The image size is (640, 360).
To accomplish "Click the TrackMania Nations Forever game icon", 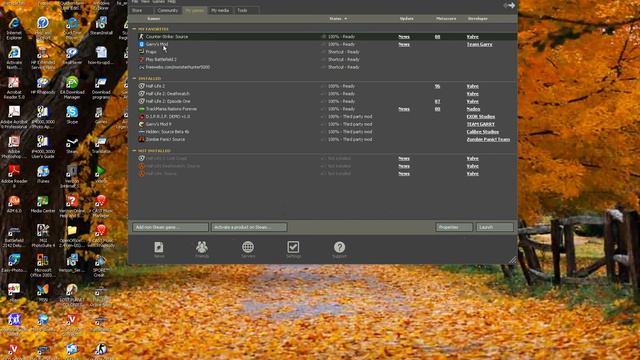I will (141, 109).
